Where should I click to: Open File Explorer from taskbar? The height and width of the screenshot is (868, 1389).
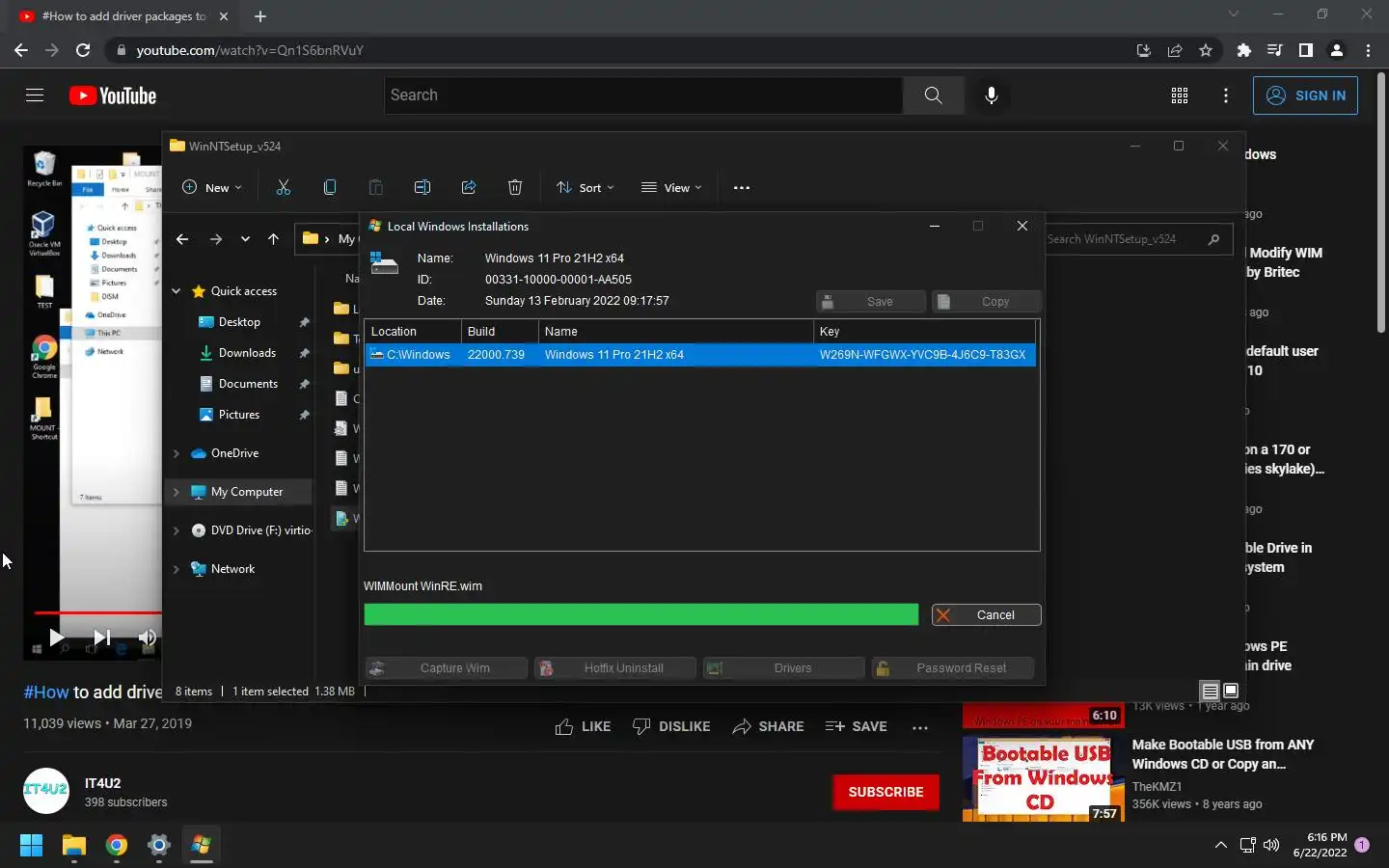click(x=74, y=846)
